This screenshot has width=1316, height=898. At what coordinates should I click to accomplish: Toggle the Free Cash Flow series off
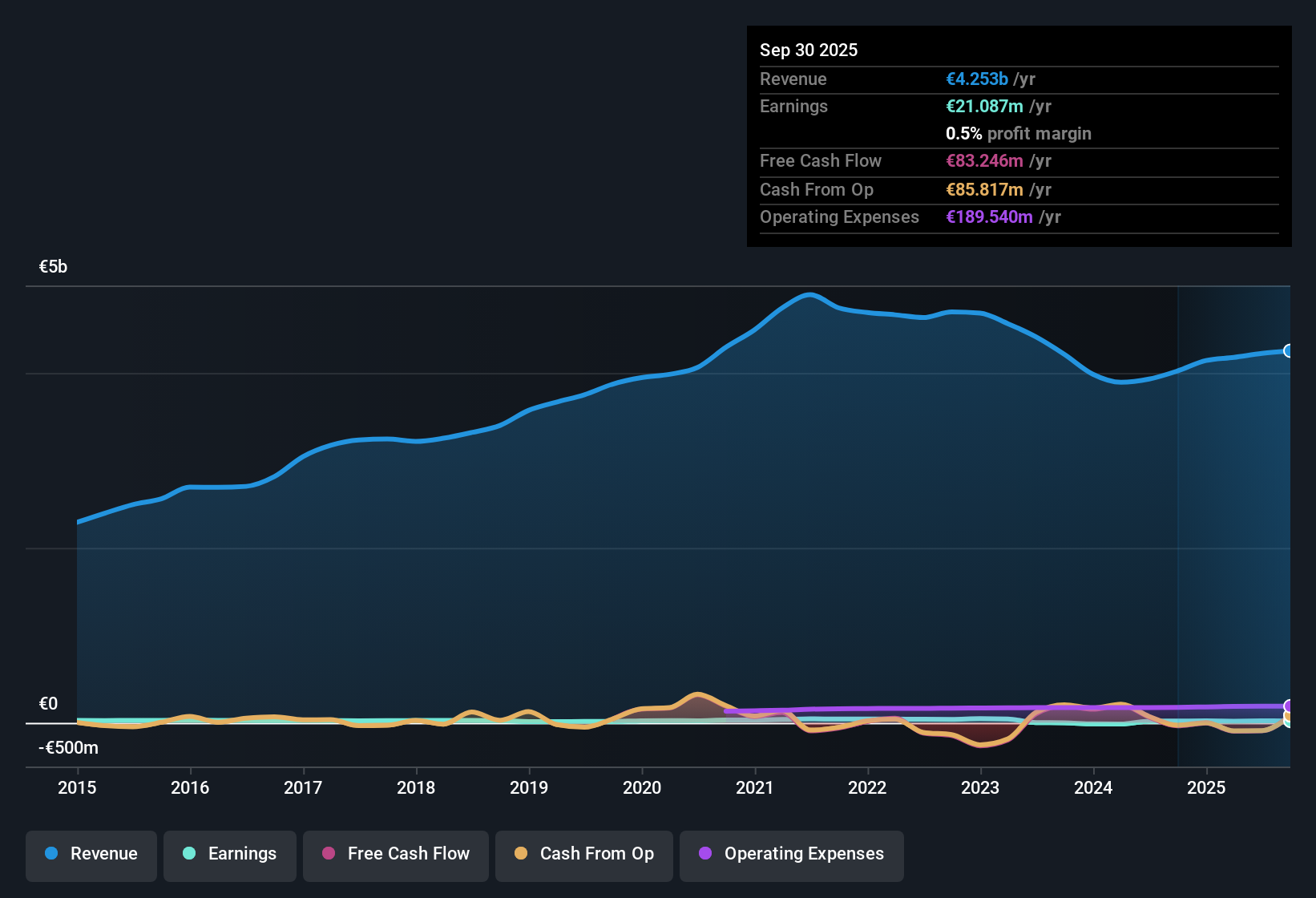[x=395, y=854]
